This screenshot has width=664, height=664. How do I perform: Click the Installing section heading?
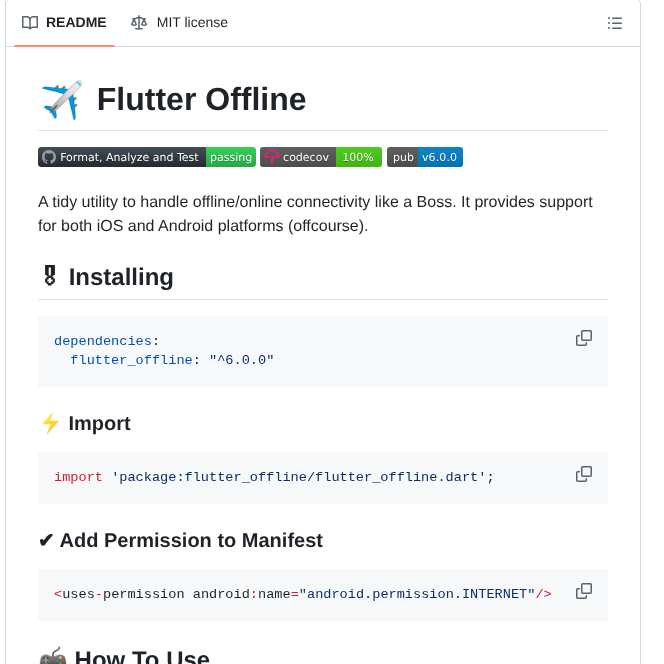(x=121, y=277)
